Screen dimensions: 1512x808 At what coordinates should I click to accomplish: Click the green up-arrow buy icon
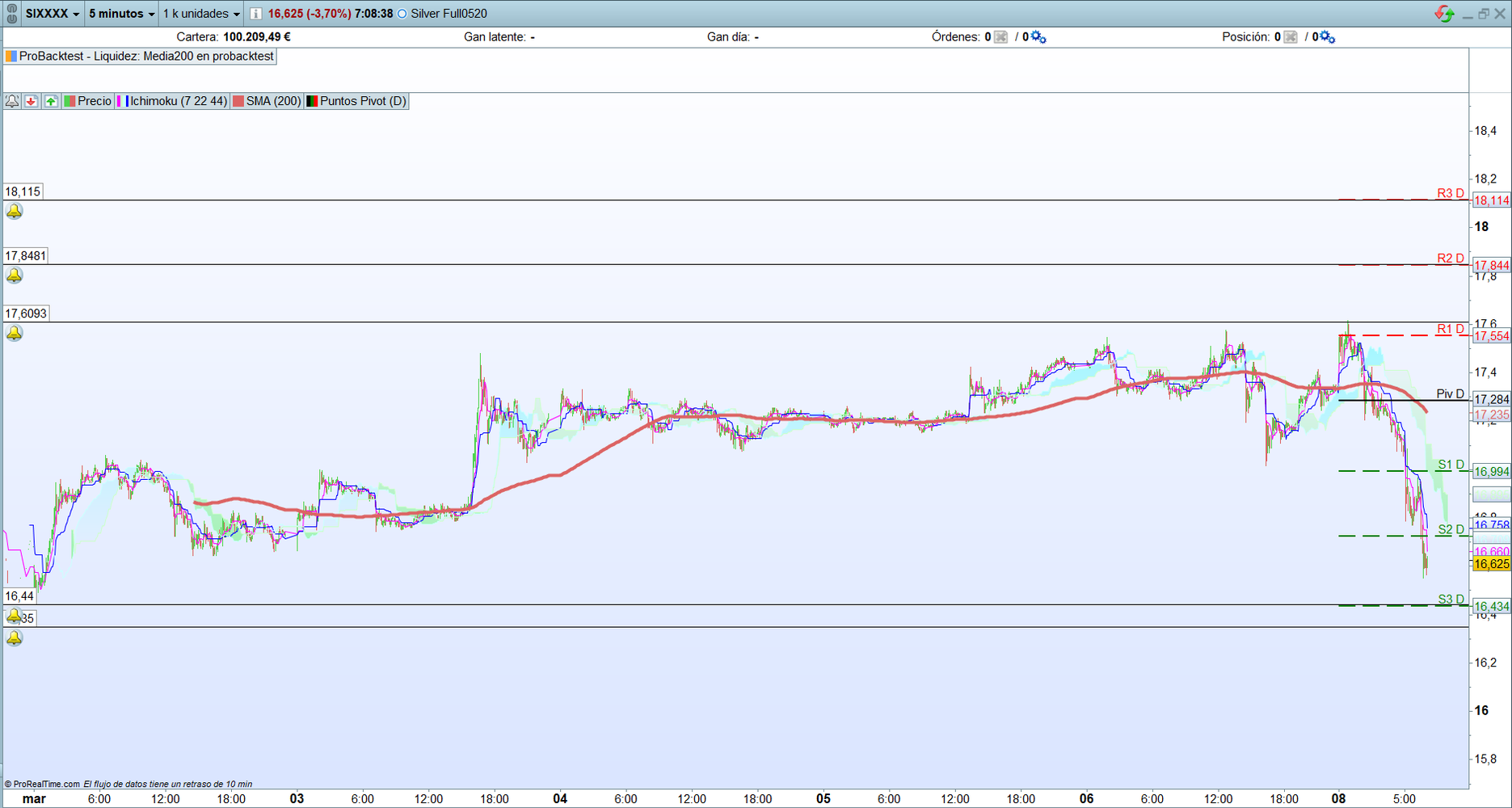(51, 101)
